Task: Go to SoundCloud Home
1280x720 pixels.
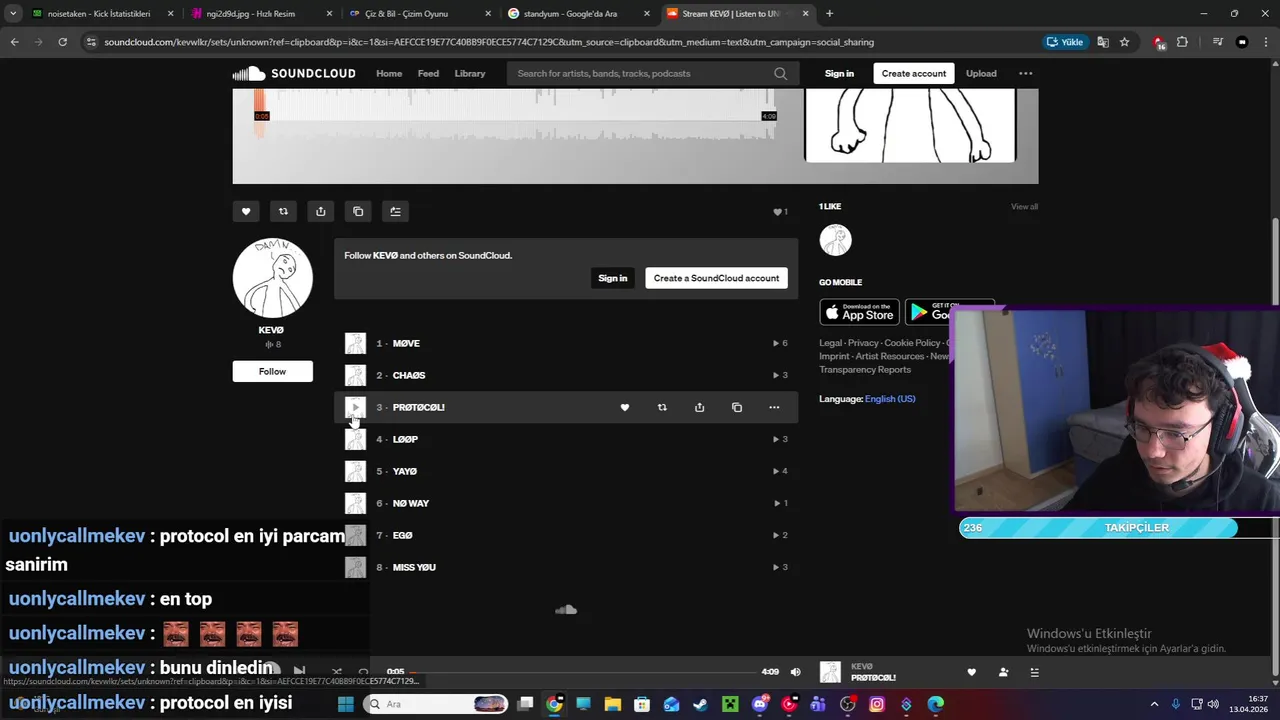Action: (x=389, y=73)
